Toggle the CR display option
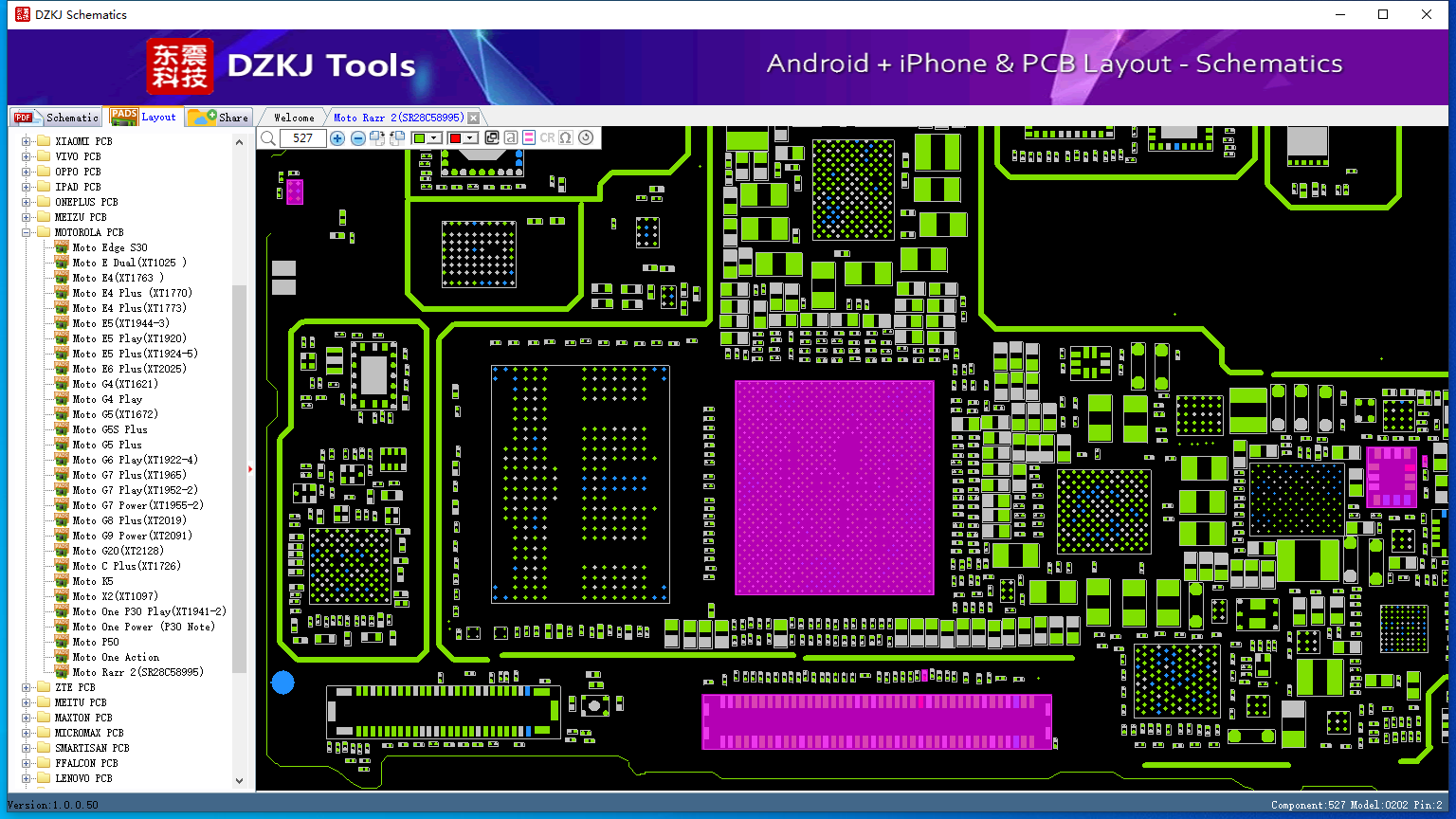The height and width of the screenshot is (819, 1456). (x=547, y=137)
